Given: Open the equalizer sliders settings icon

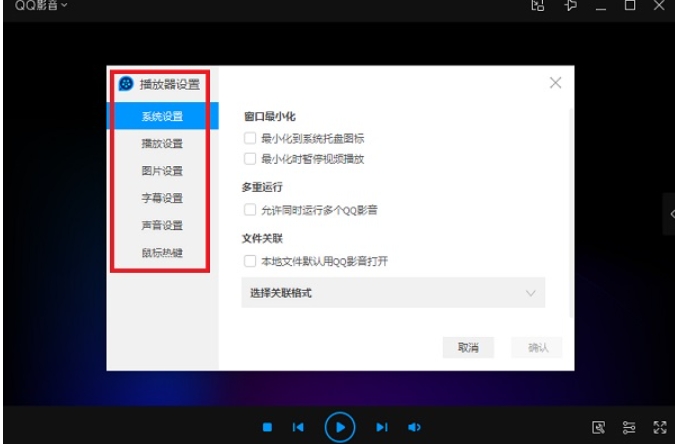Looking at the screenshot, I should tap(629, 427).
